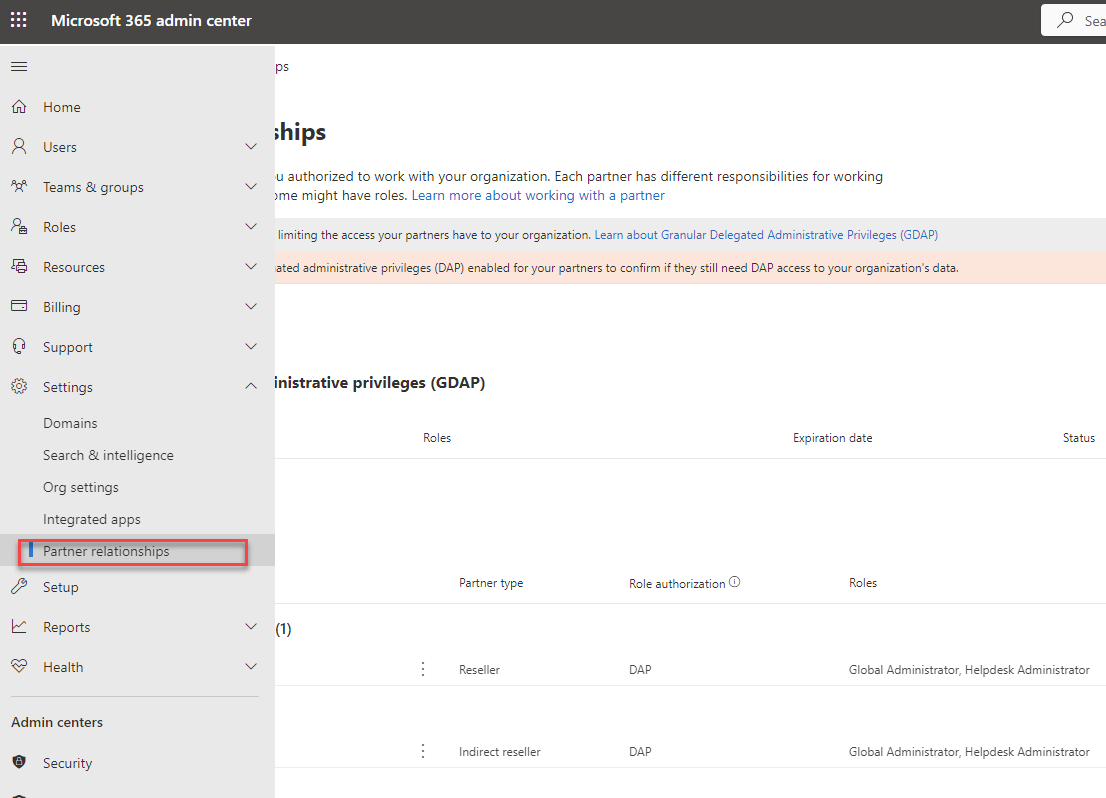Click the Settings gear icon
Viewport: 1106px width, 798px height.
(x=19, y=386)
